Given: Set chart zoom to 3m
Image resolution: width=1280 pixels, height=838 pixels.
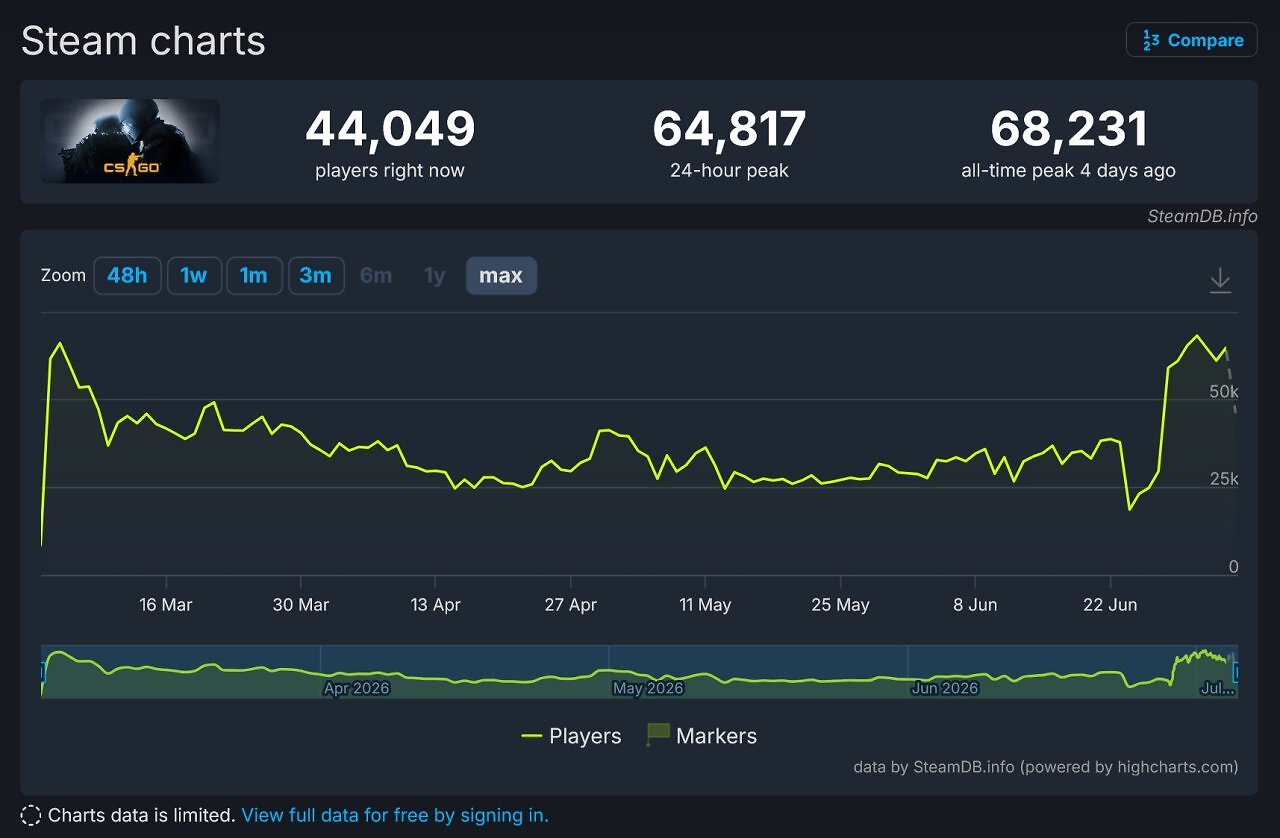Looking at the screenshot, I should coord(316,276).
